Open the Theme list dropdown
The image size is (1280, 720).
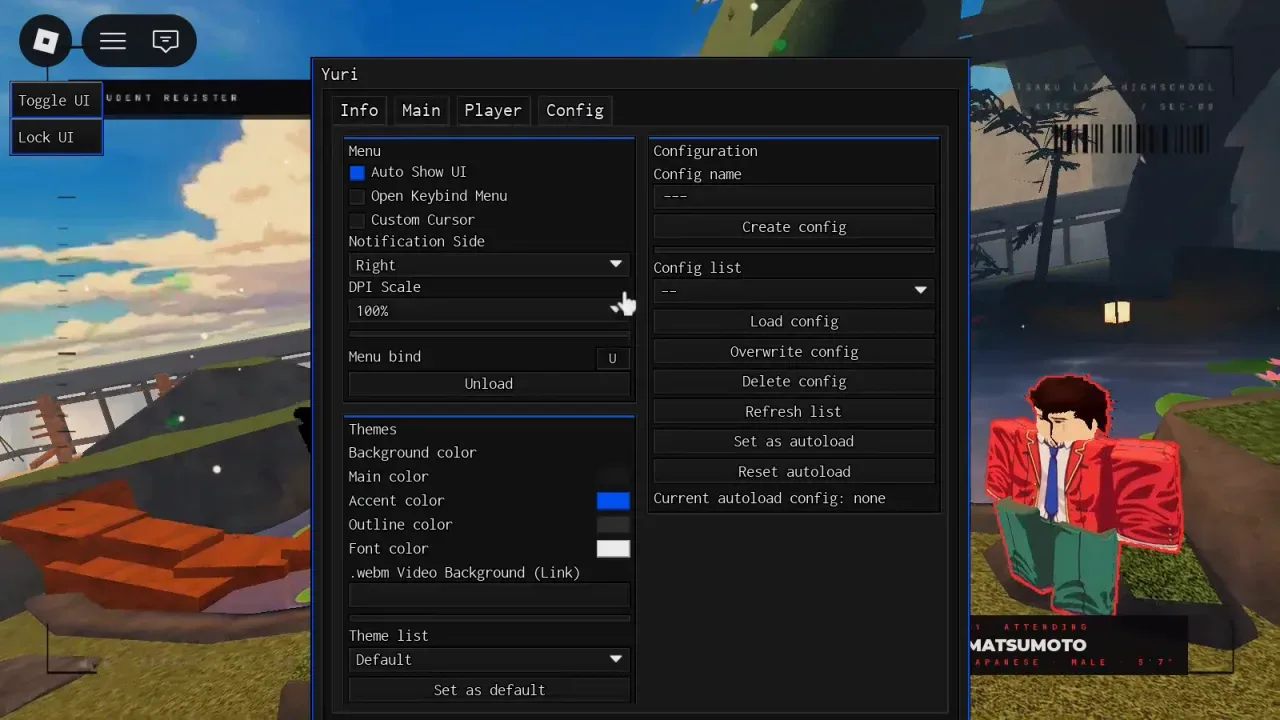click(x=489, y=660)
